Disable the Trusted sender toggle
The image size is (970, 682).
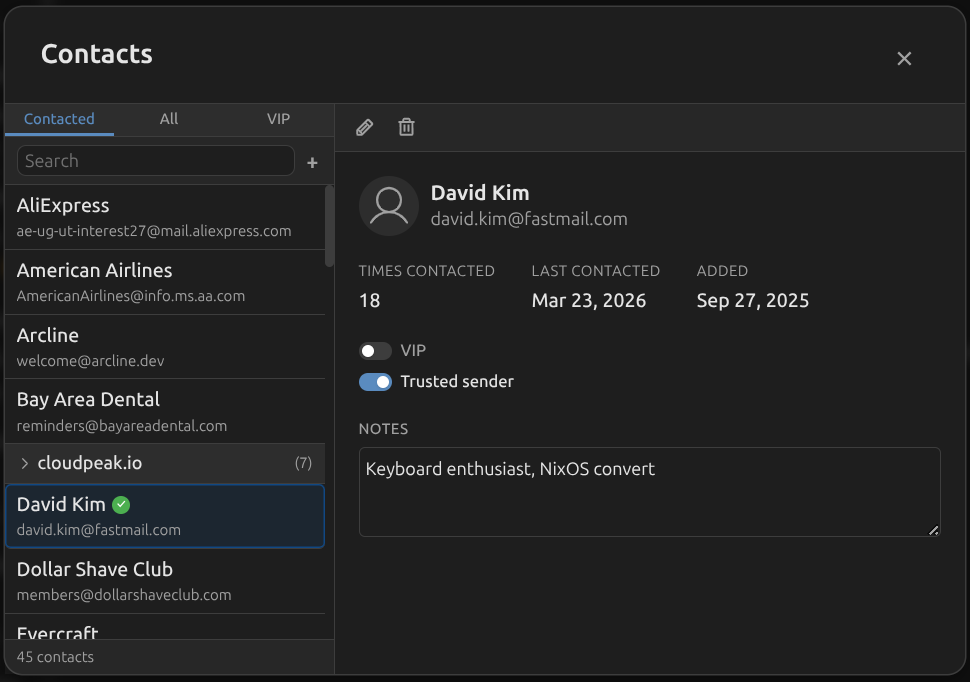pos(375,381)
